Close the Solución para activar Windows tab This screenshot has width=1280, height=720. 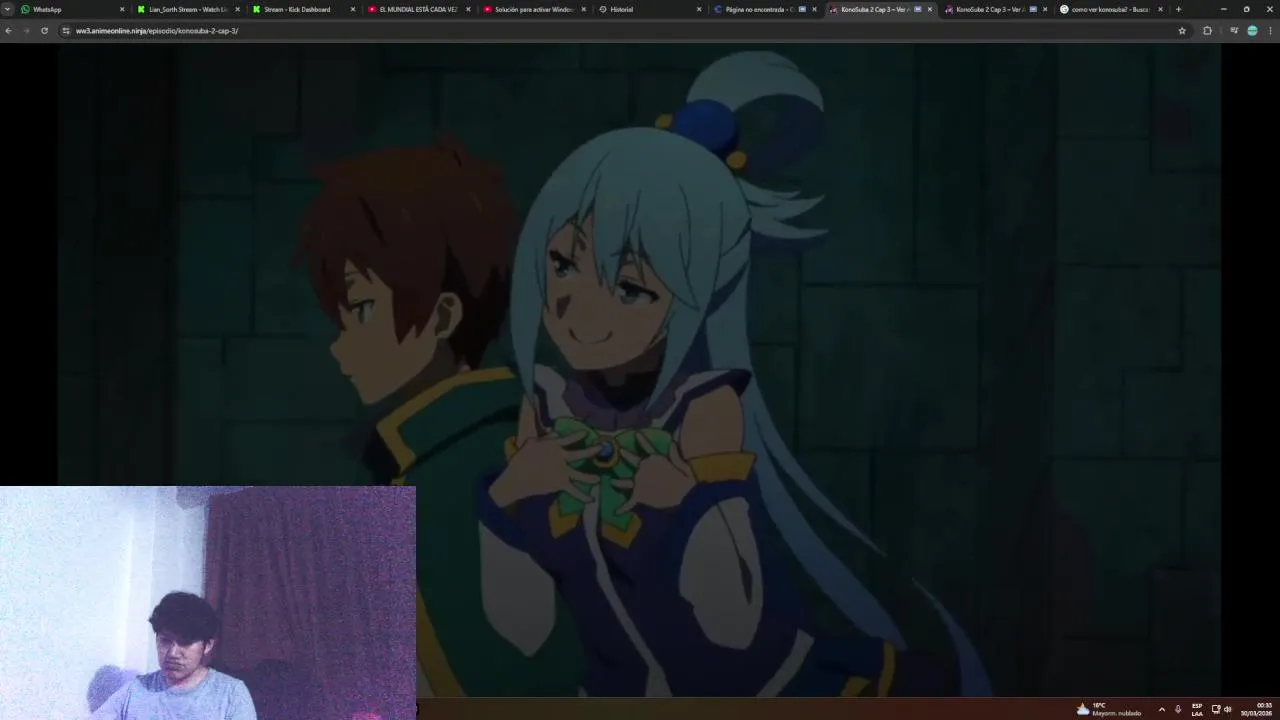tap(583, 9)
